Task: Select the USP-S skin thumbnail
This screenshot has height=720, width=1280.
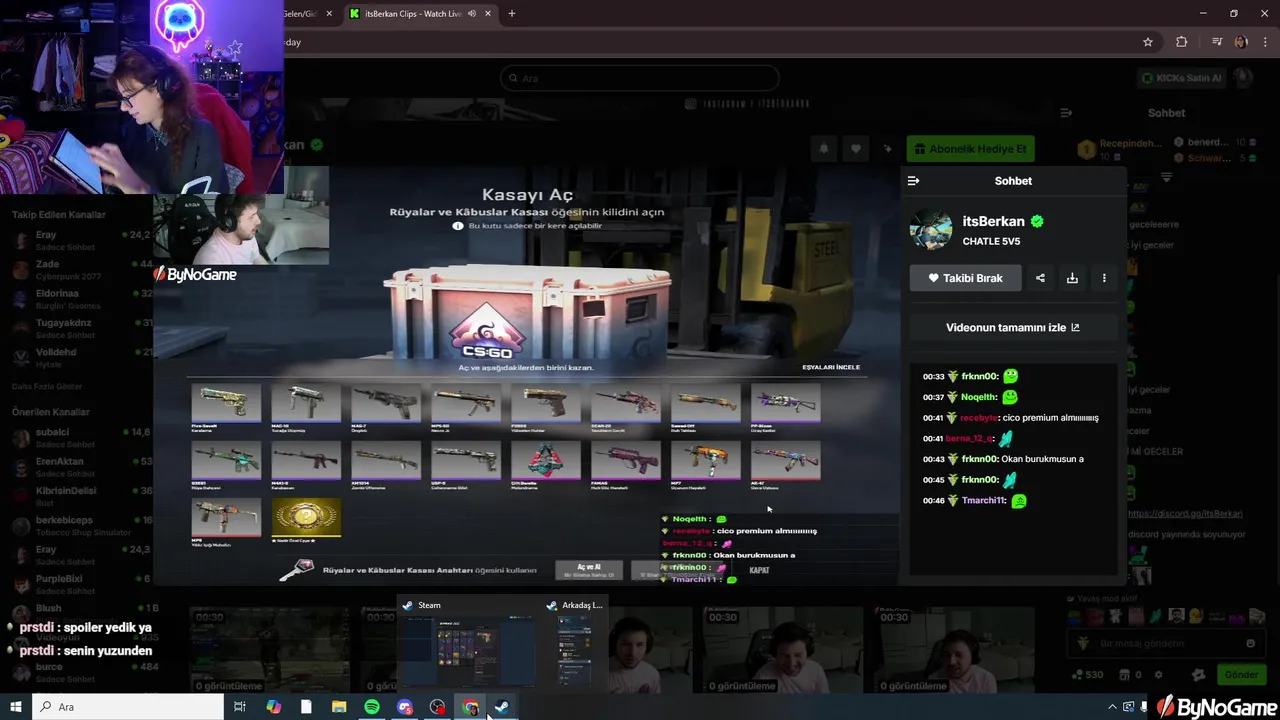Action: [466, 463]
